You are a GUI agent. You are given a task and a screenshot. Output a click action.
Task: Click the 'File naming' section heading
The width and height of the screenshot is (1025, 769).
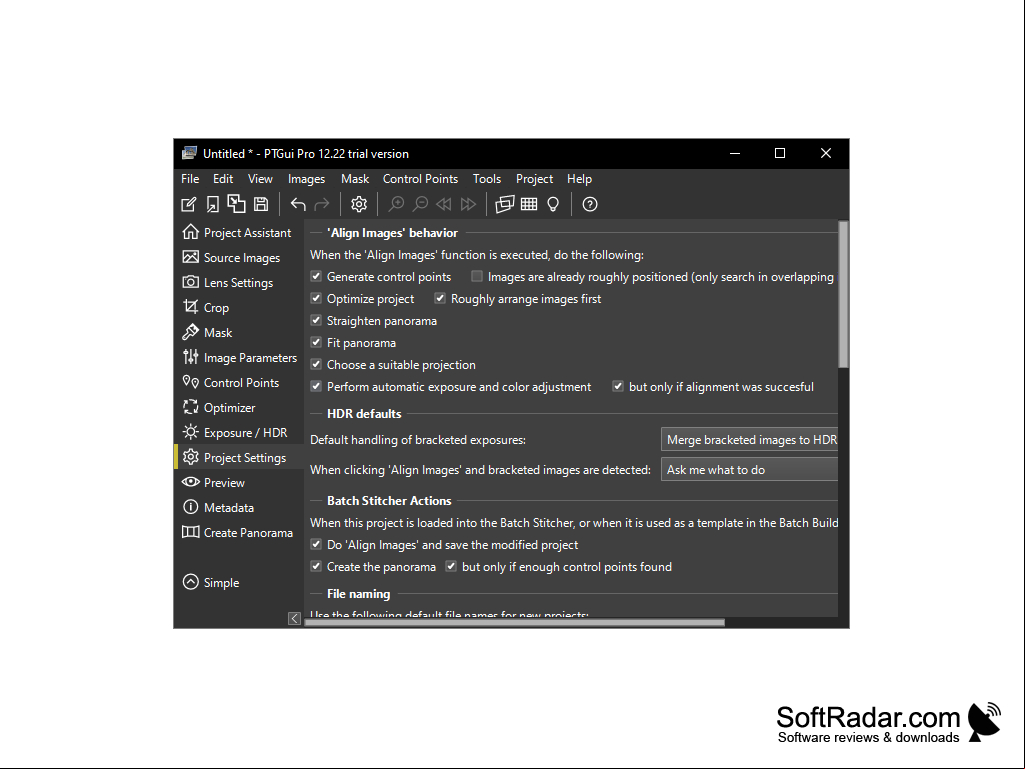point(358,594)
